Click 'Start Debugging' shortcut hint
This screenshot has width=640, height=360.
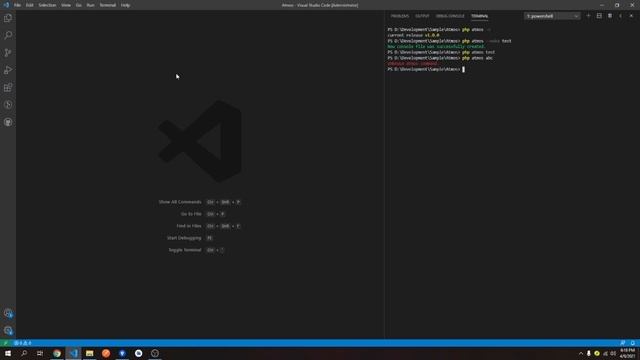pos(190,238)
